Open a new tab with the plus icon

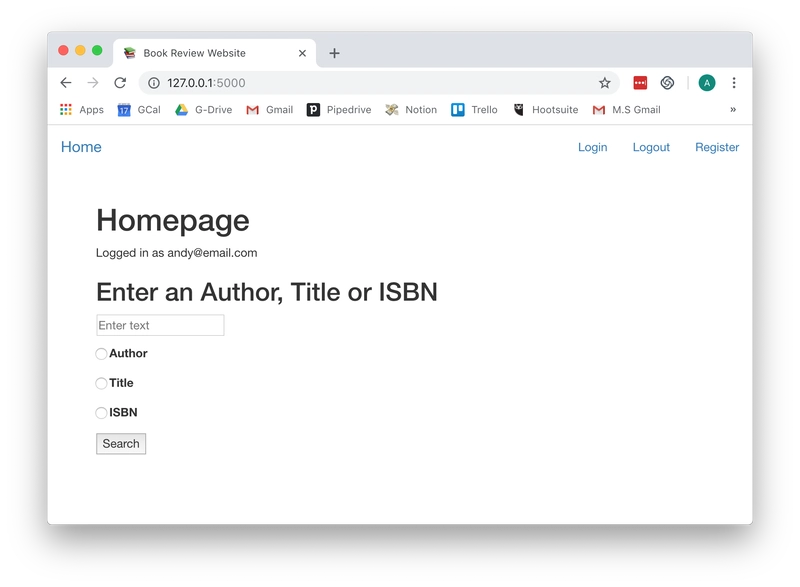[334, 53]
